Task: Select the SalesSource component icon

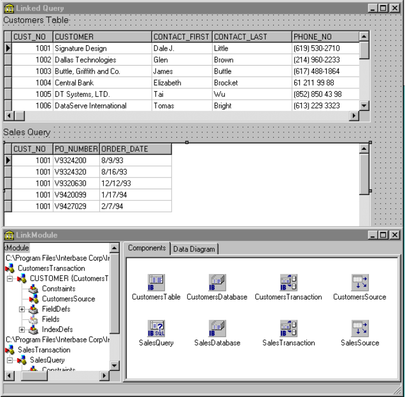Action: [360, 328]
